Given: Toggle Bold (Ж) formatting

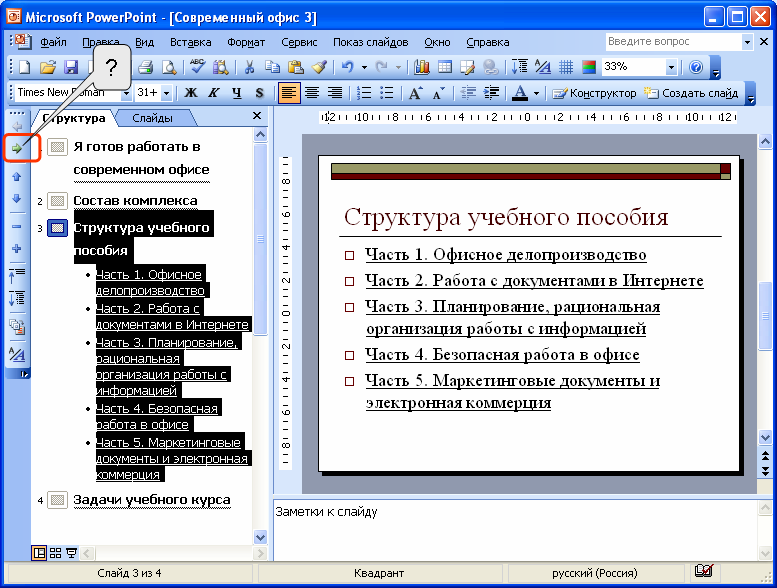Looking at the screenshot, I should 191,93.
